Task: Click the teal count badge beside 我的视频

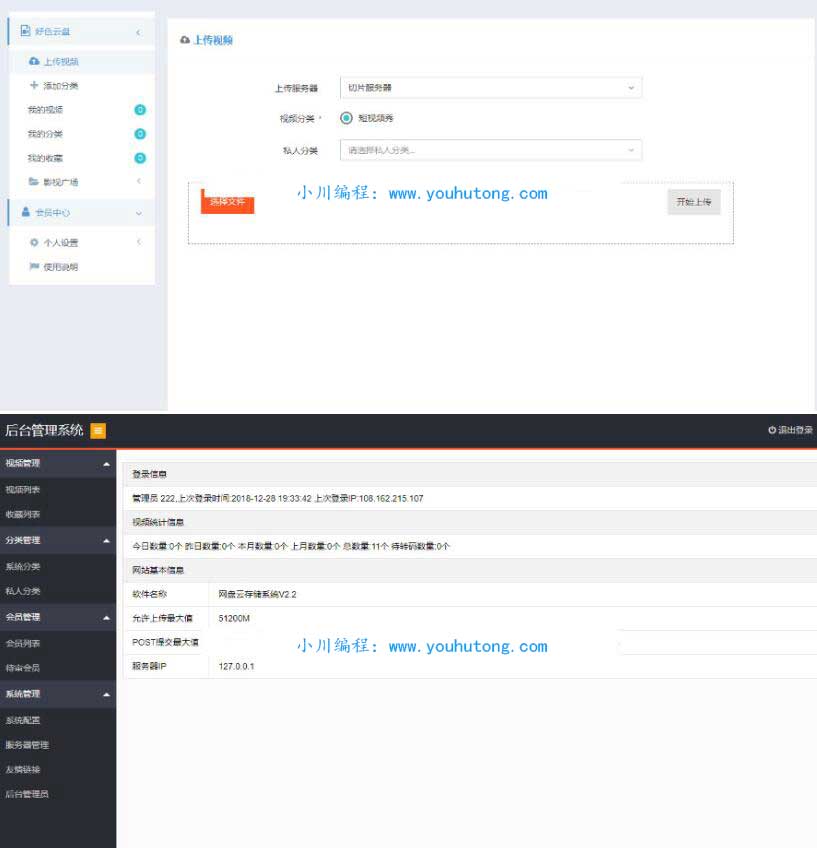Action: point(140,110)
